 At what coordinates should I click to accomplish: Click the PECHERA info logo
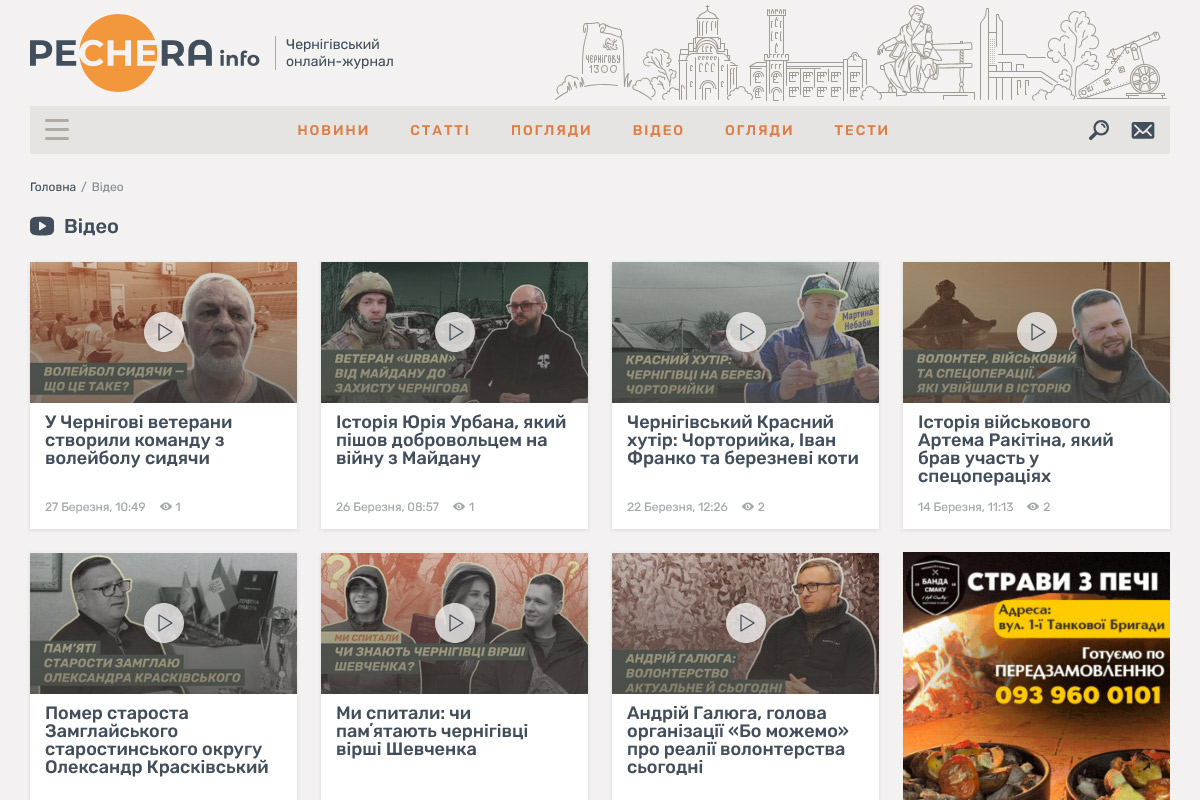pos(144,54)
